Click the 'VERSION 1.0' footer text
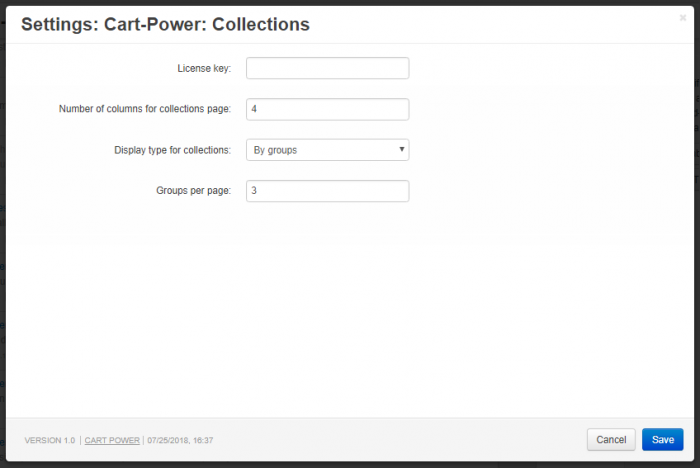 coord(50,440)
